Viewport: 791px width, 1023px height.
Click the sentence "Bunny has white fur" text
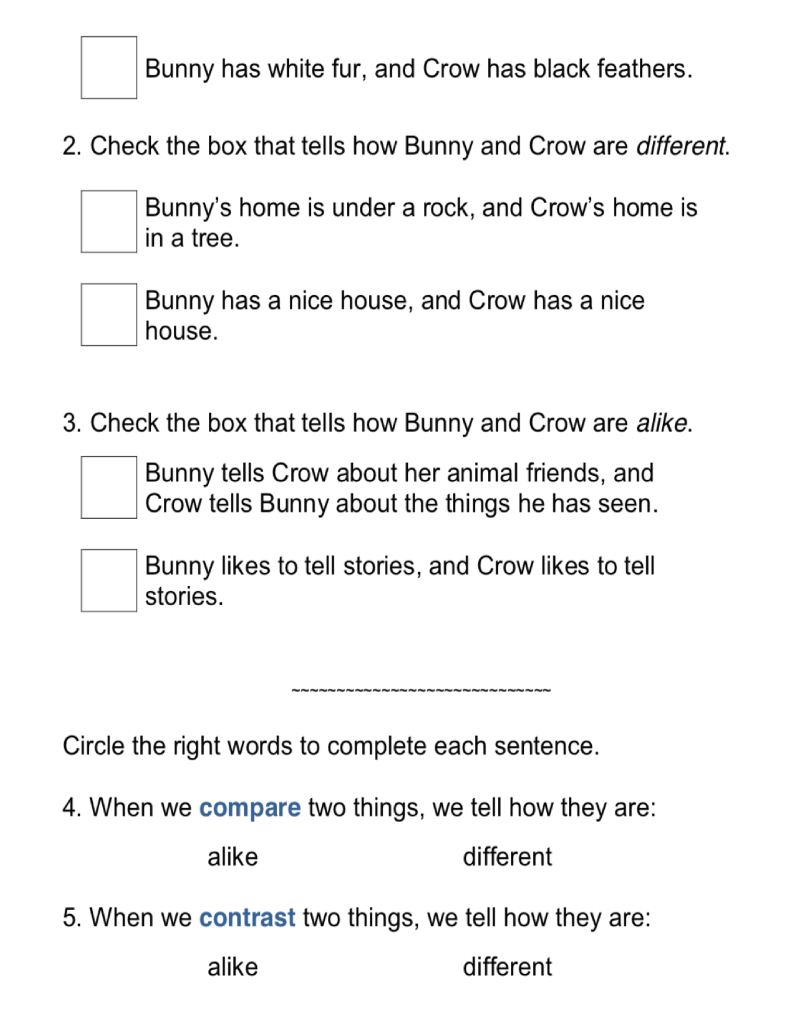click(418, 70)
